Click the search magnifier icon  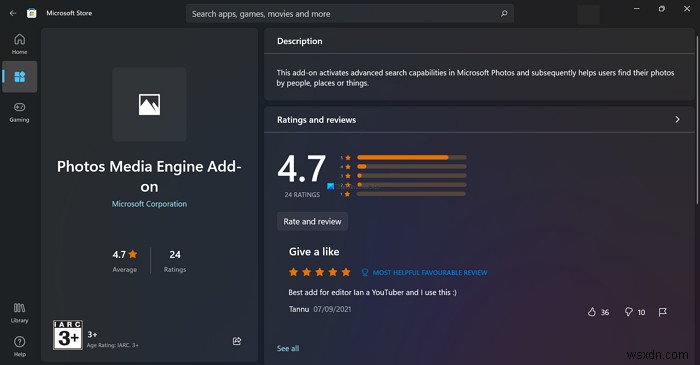point(504,14)
